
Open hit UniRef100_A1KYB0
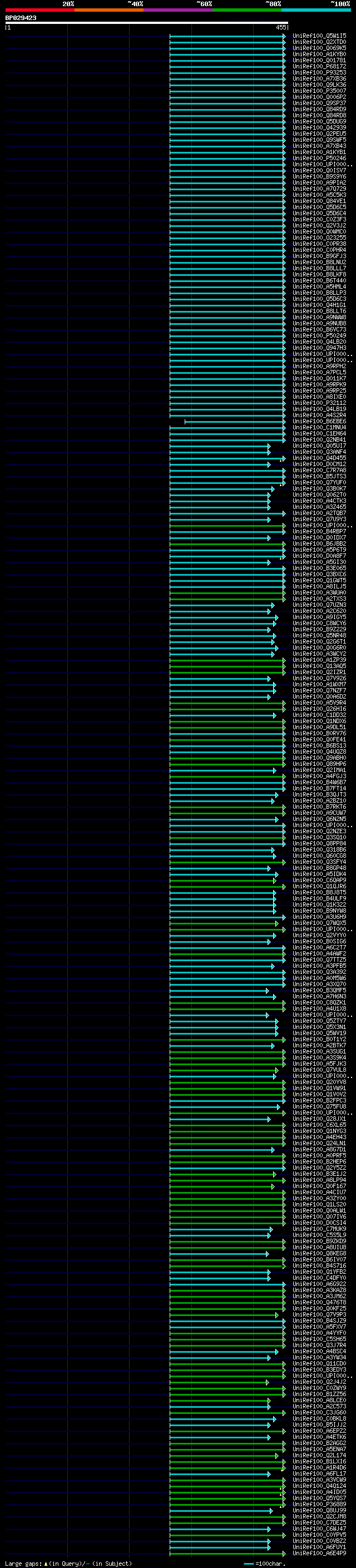pyautogui.click(x=319, y=54)
